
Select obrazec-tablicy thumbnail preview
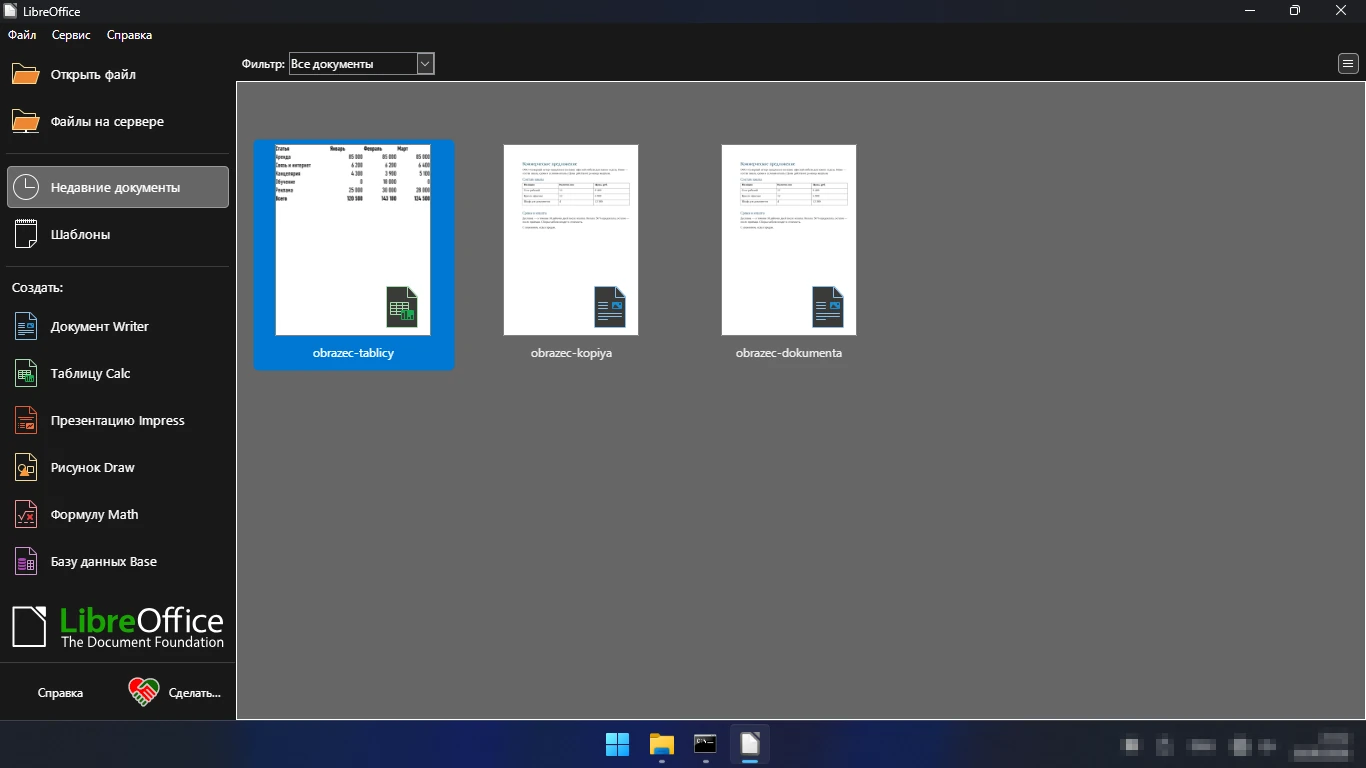point(353,240)
